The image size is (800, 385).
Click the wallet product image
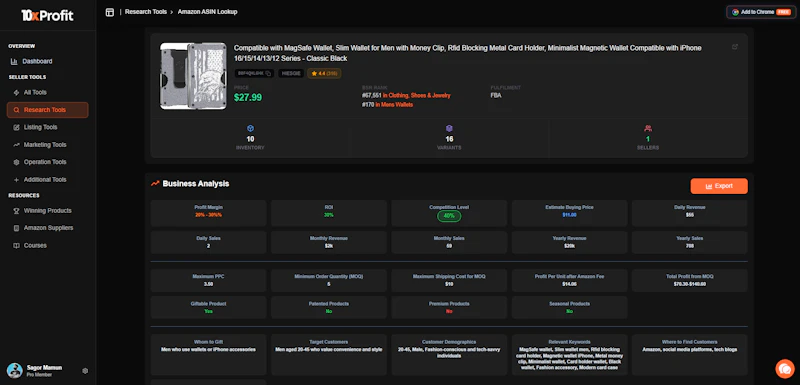coord(193,75)
